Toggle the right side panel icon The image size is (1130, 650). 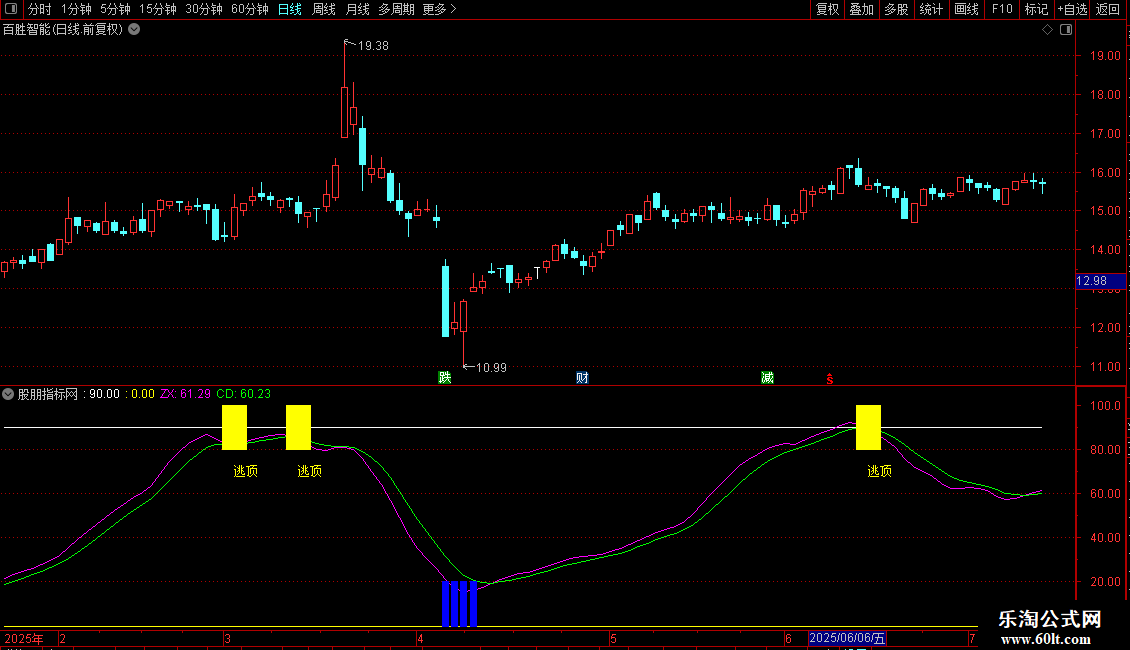click(1066, 30)
